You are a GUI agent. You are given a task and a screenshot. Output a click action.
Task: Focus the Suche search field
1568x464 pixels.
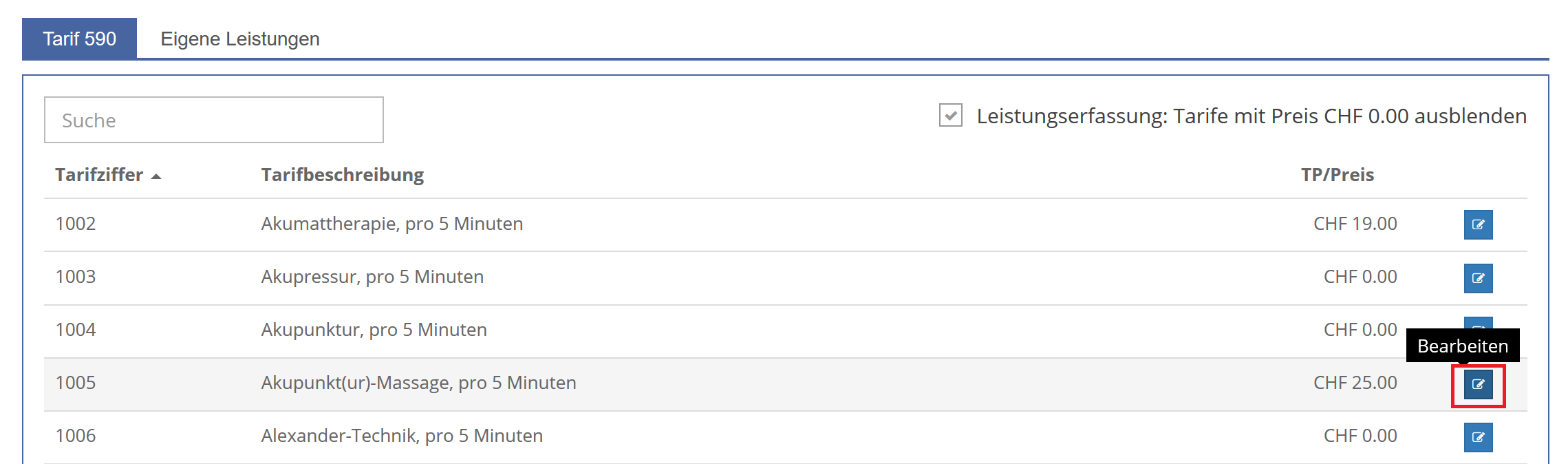pyautogui.click(x=214, y=120)
